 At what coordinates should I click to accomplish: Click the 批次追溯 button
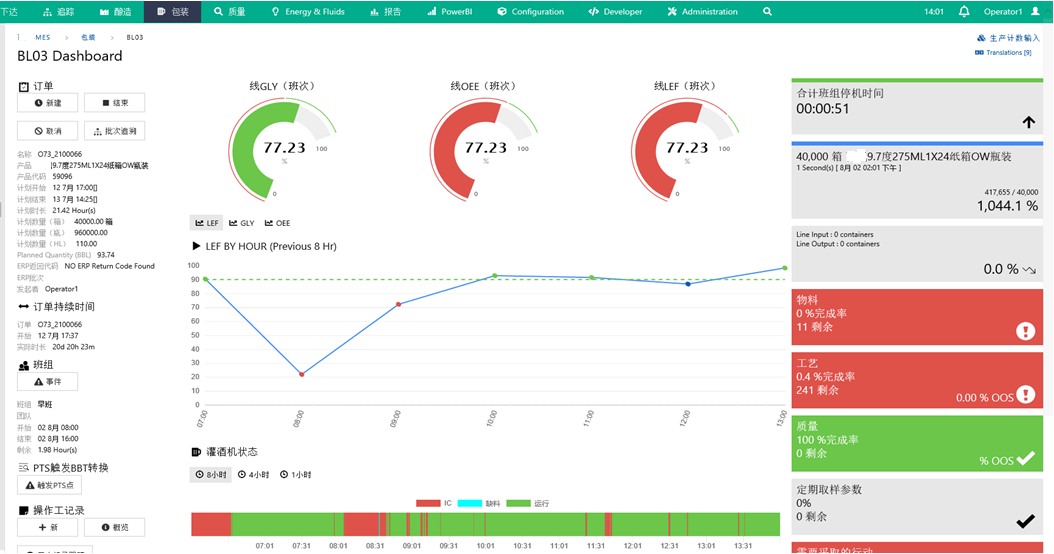coord(114,131)
